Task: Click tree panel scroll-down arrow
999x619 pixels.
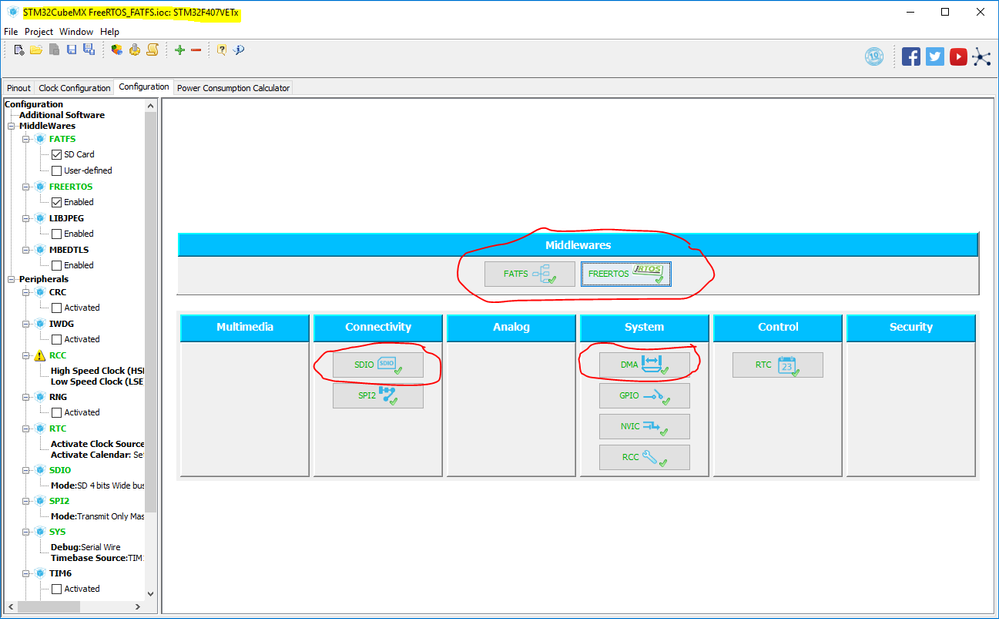Action: click(150, 594)
